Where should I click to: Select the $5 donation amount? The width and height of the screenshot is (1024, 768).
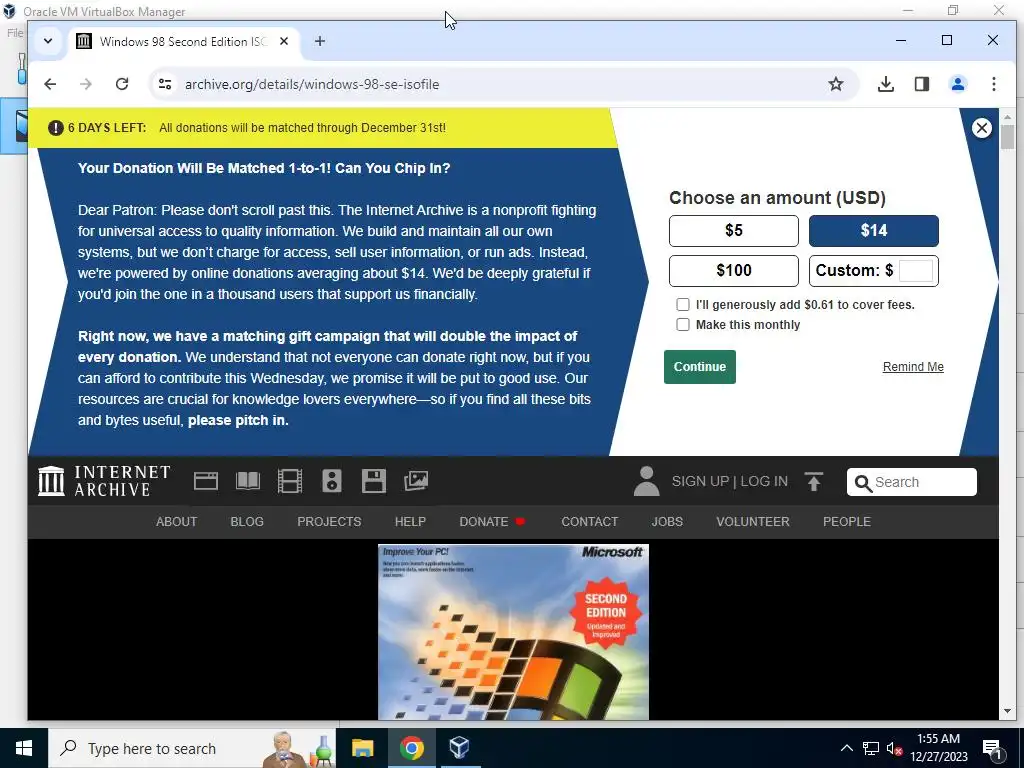(x=733, y=231)
